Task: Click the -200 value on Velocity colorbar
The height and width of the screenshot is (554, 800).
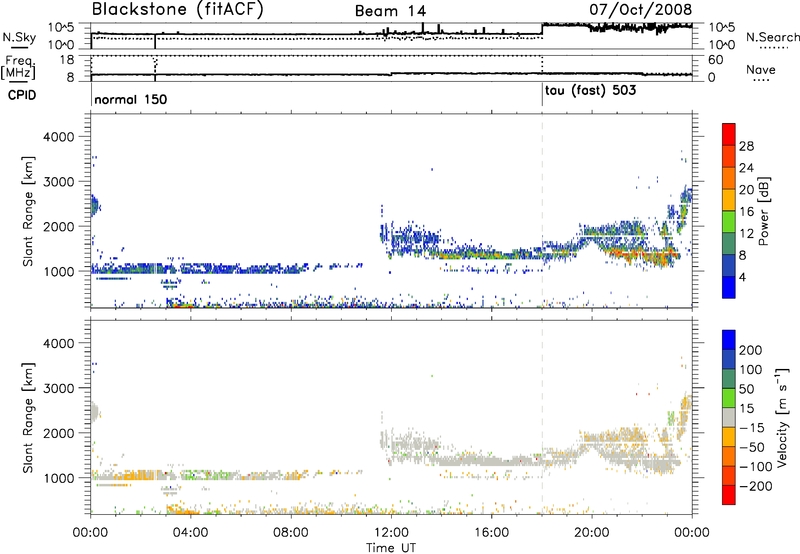Action: click(x=755, y=486)
